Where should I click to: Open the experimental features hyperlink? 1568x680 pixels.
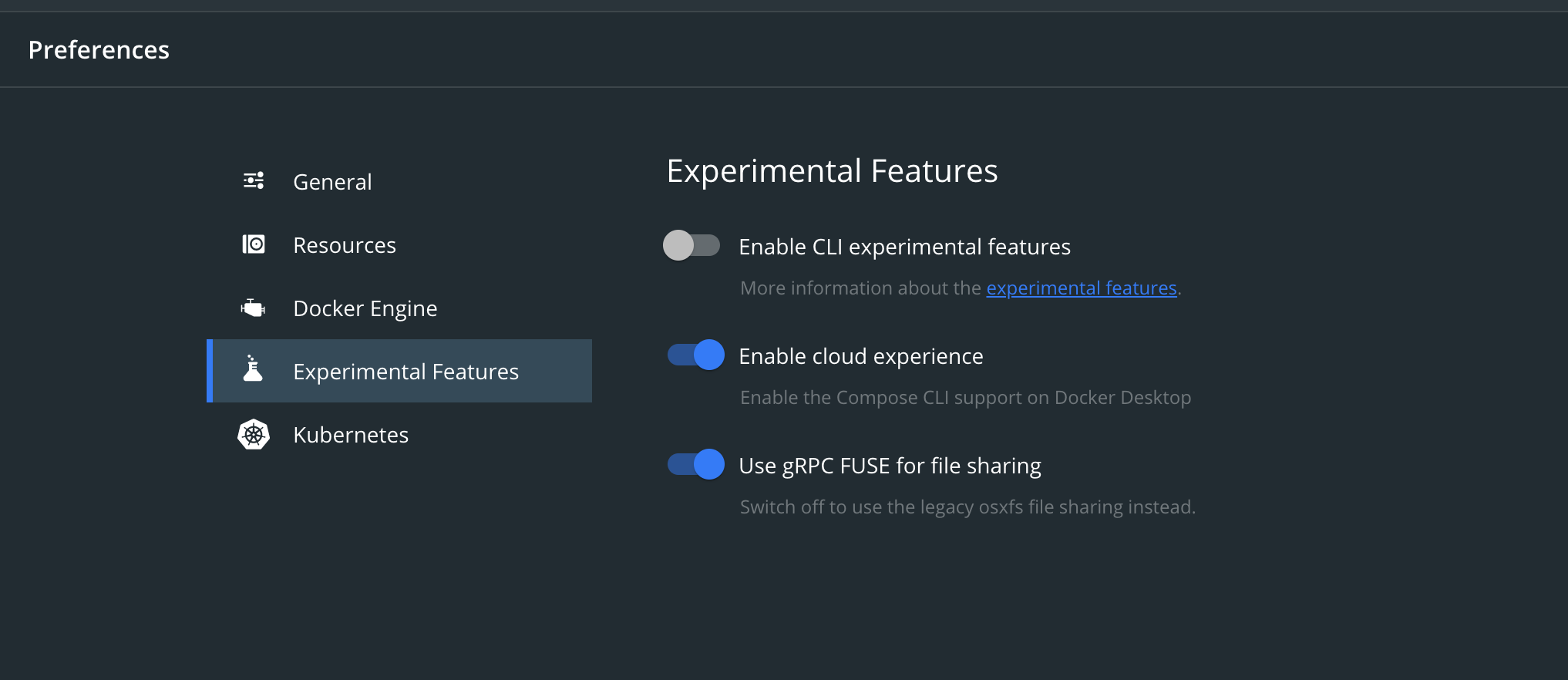point(1081,288)
